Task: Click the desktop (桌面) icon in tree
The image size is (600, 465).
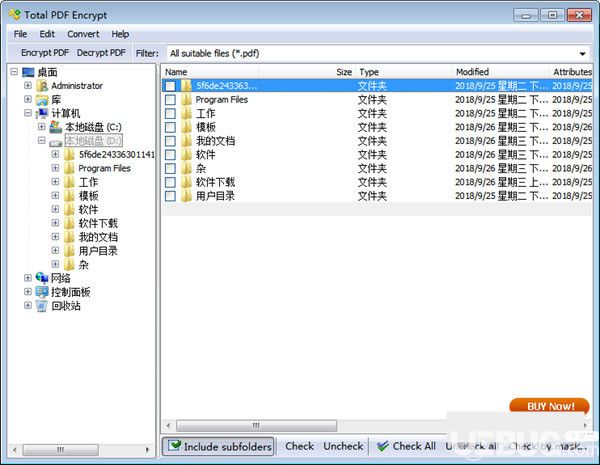Action: click(x=28, y=72)
